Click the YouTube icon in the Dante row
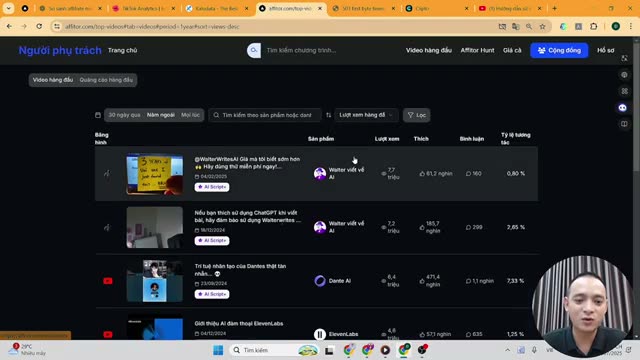The height and width of the screenshot is (360, 640). [108, 281]
